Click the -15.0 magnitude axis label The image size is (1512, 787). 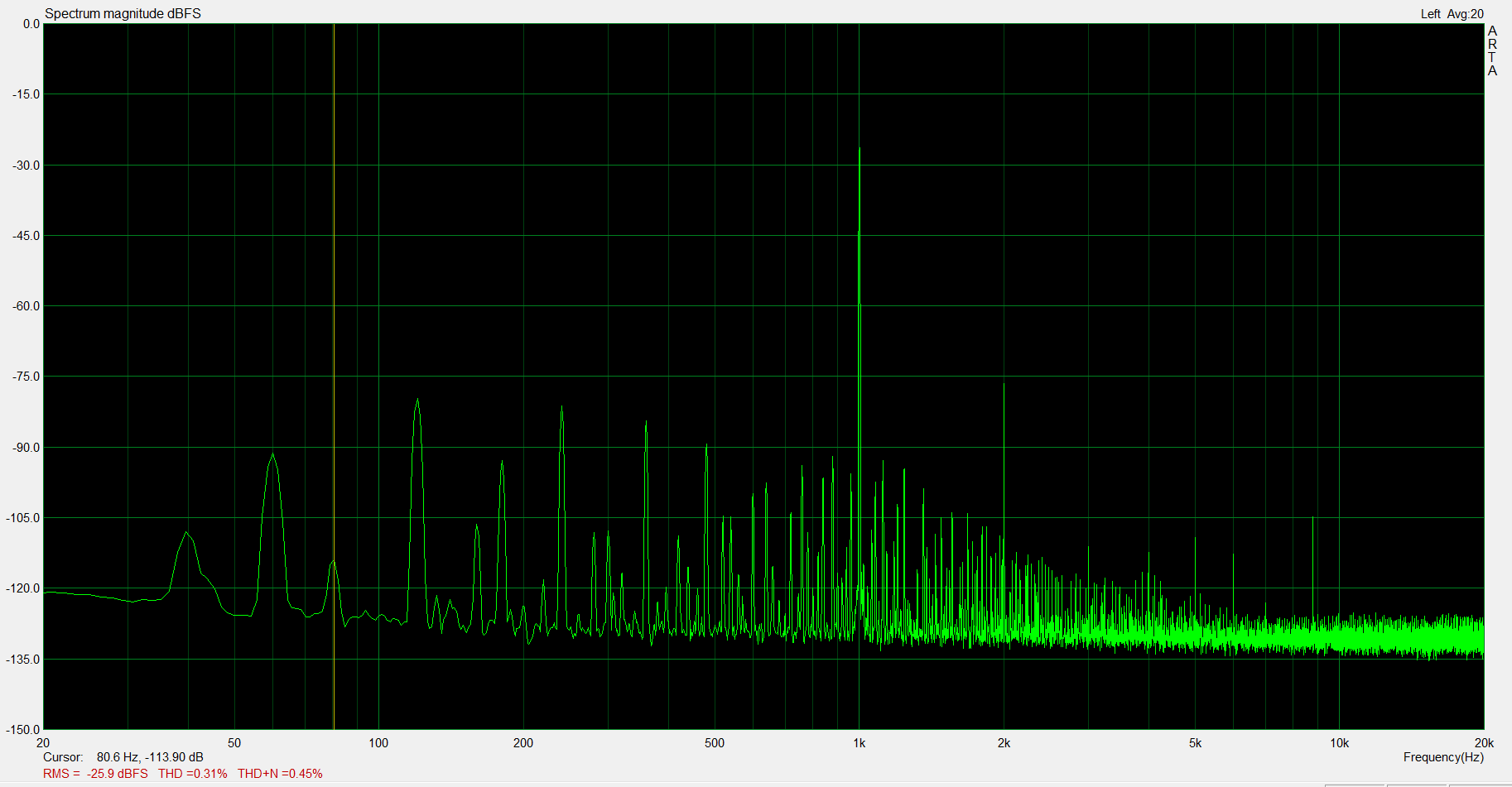click(x=26, y=94)
